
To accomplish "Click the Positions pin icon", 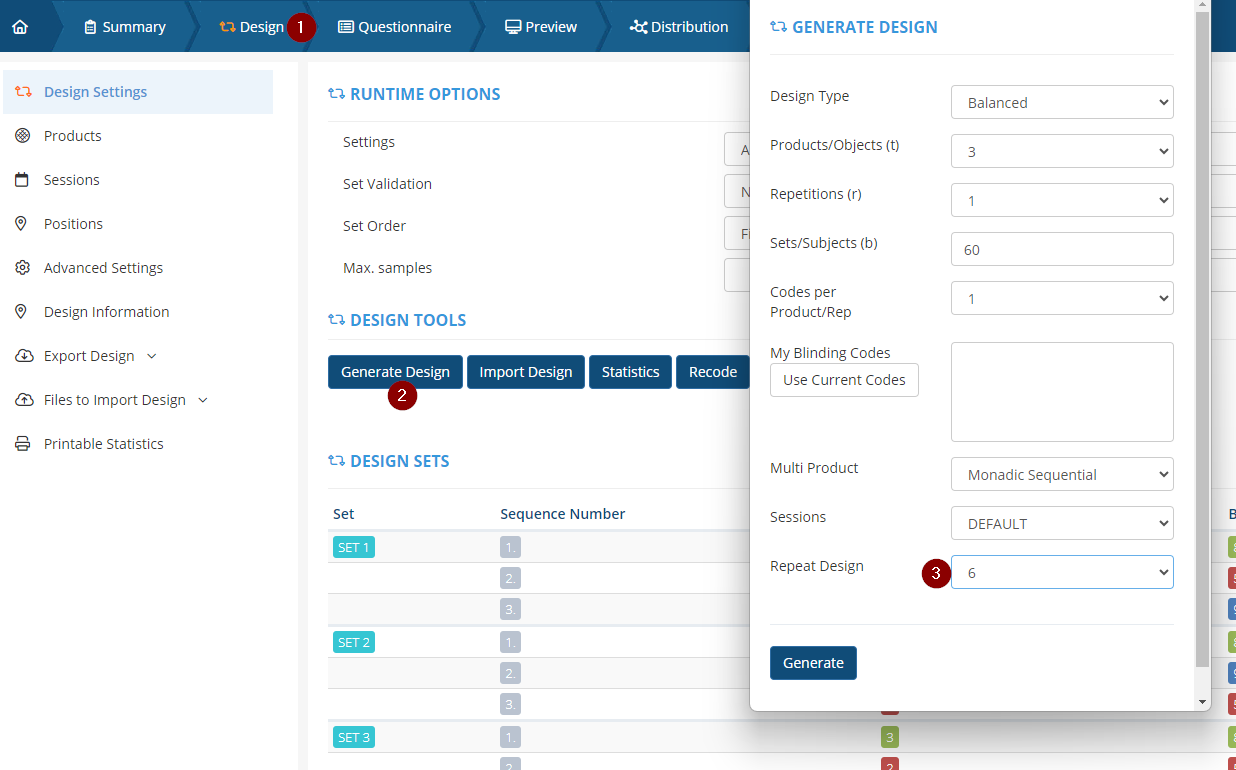I will click(x=22, y=224).
